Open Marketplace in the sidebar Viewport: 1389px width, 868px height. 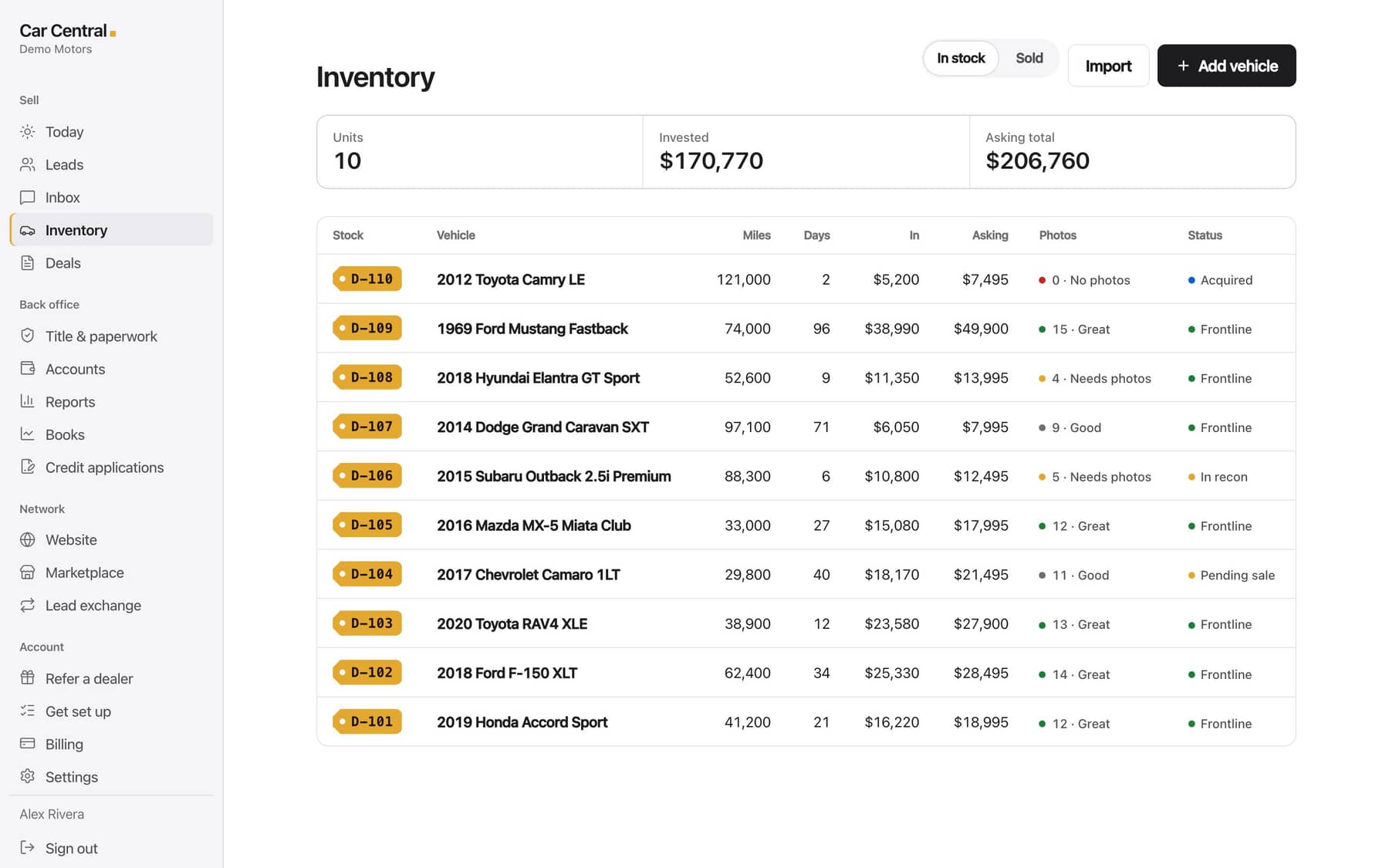point(112,572)
